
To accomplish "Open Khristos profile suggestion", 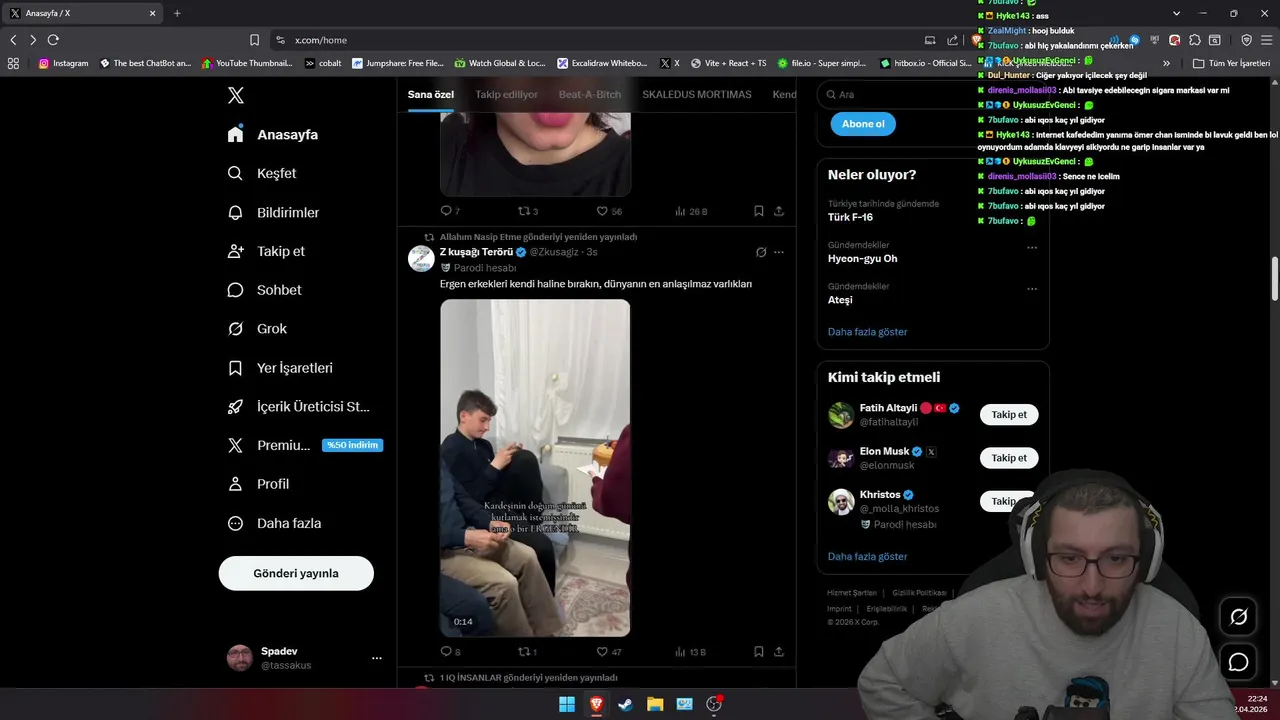I will [880, 494].
